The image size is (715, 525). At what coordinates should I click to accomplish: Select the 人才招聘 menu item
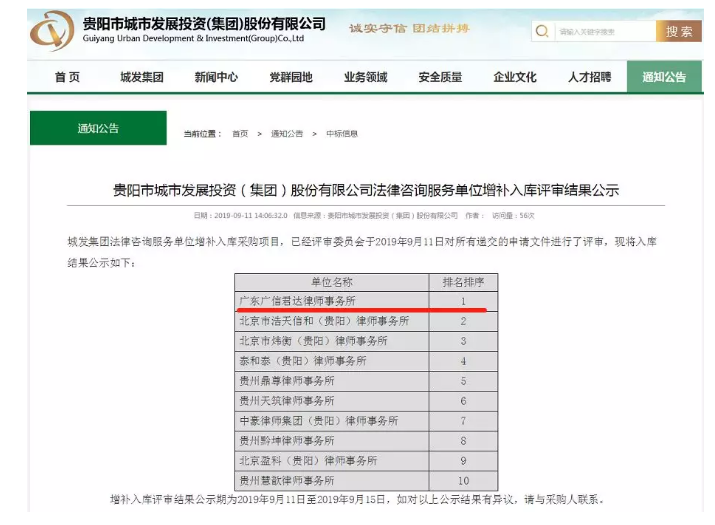589,78
